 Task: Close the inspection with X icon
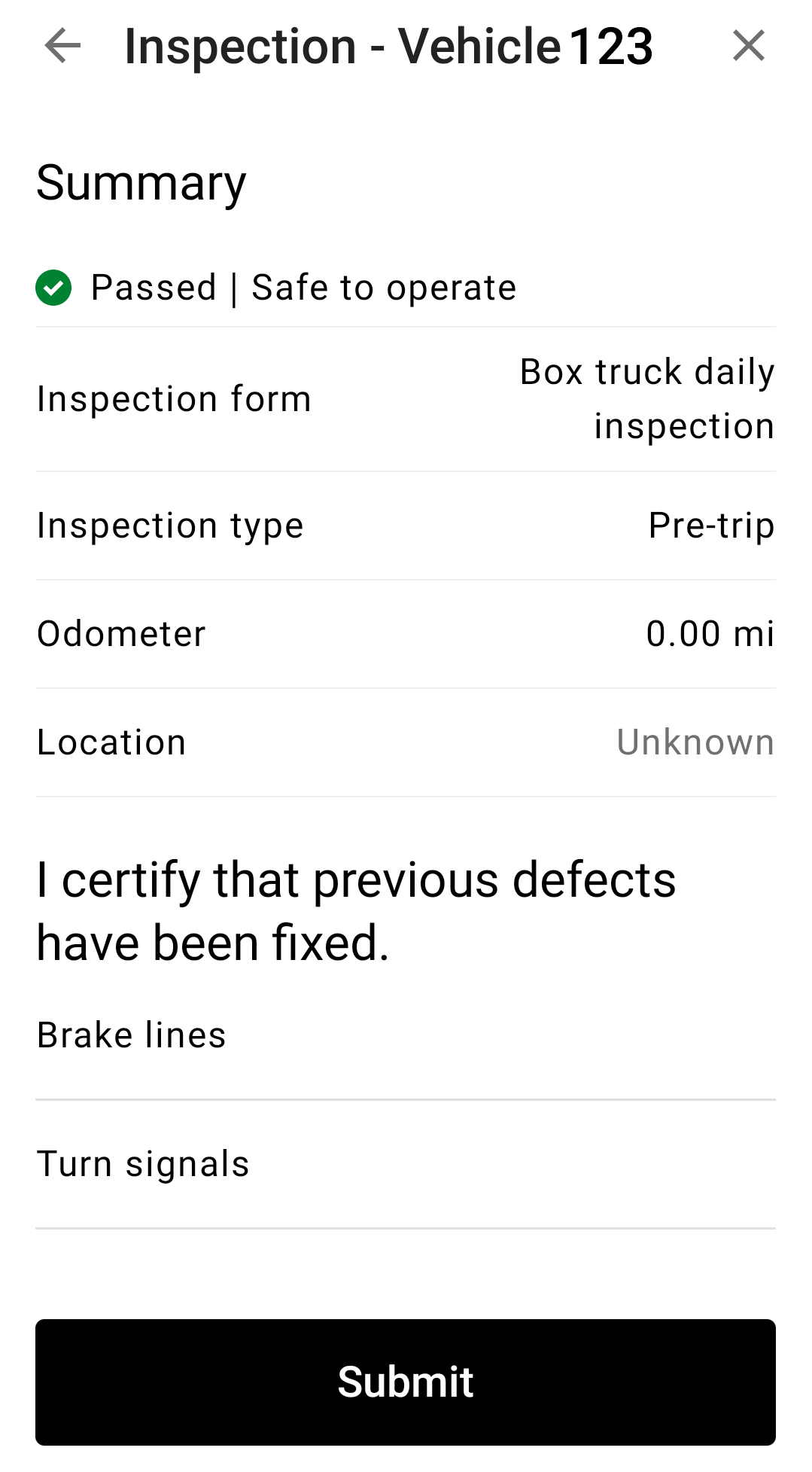tap(749, 46)
